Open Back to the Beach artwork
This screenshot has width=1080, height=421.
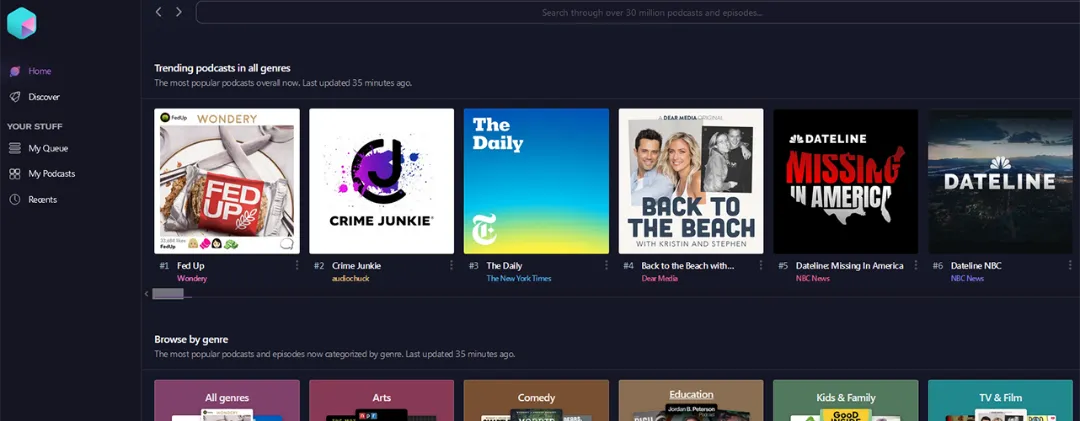tap(691, 181)
